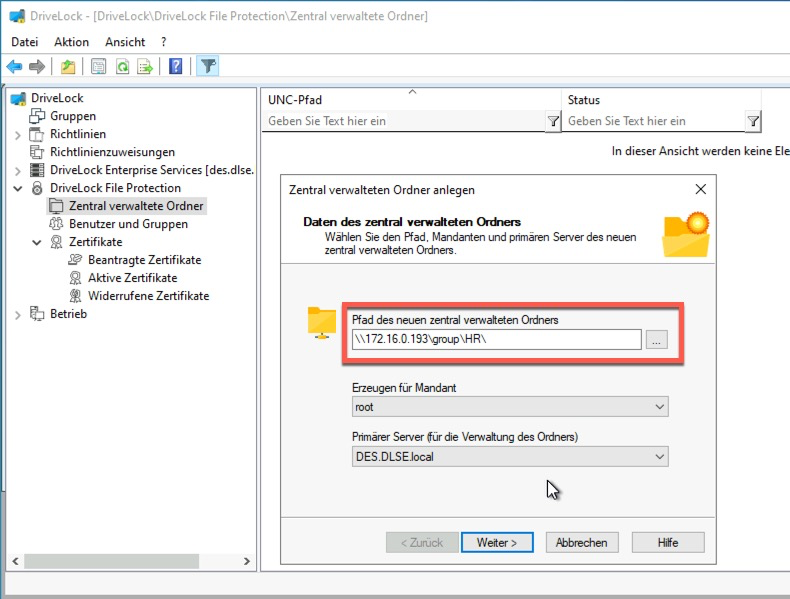Click the Widerrufene Zertifikate icon
The width and height of the screenshot is (790, 599).
pyautogui.click(x=75, y=296)
